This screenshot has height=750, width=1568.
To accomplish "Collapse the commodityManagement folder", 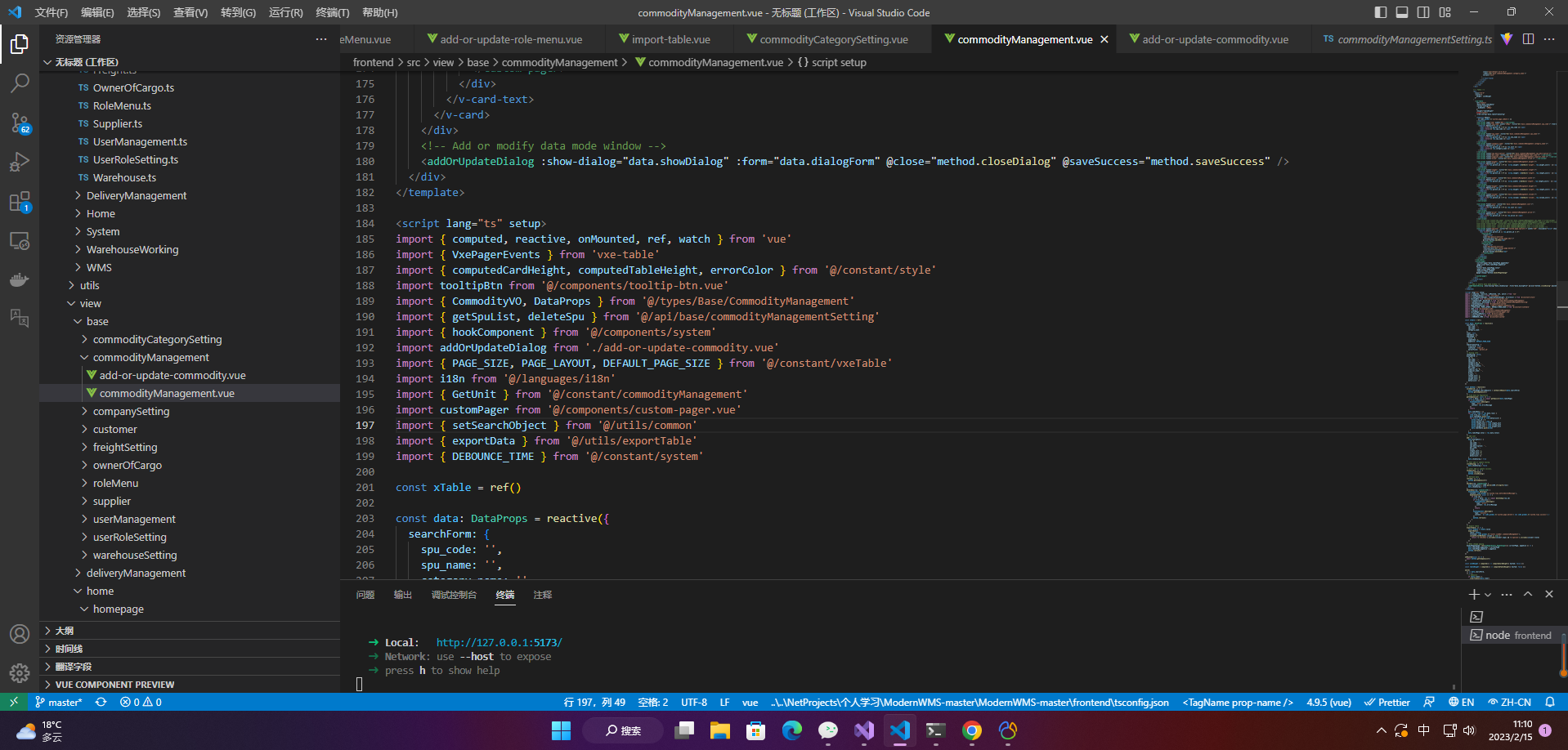I will pos(190,357).
